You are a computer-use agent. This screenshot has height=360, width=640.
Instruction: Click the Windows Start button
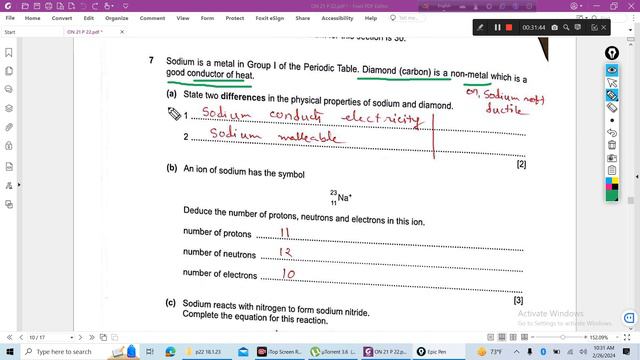pos(10,351)
